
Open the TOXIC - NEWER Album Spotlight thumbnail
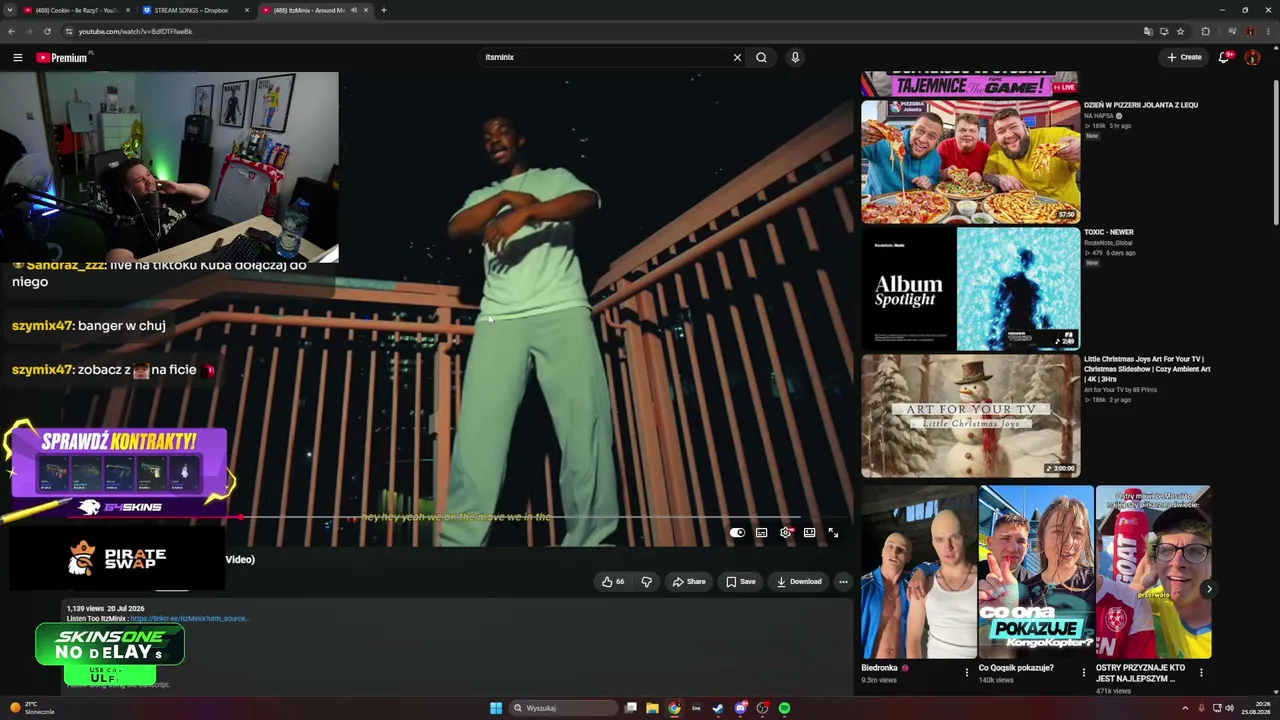pyautogui.click(x=970, y=289)
